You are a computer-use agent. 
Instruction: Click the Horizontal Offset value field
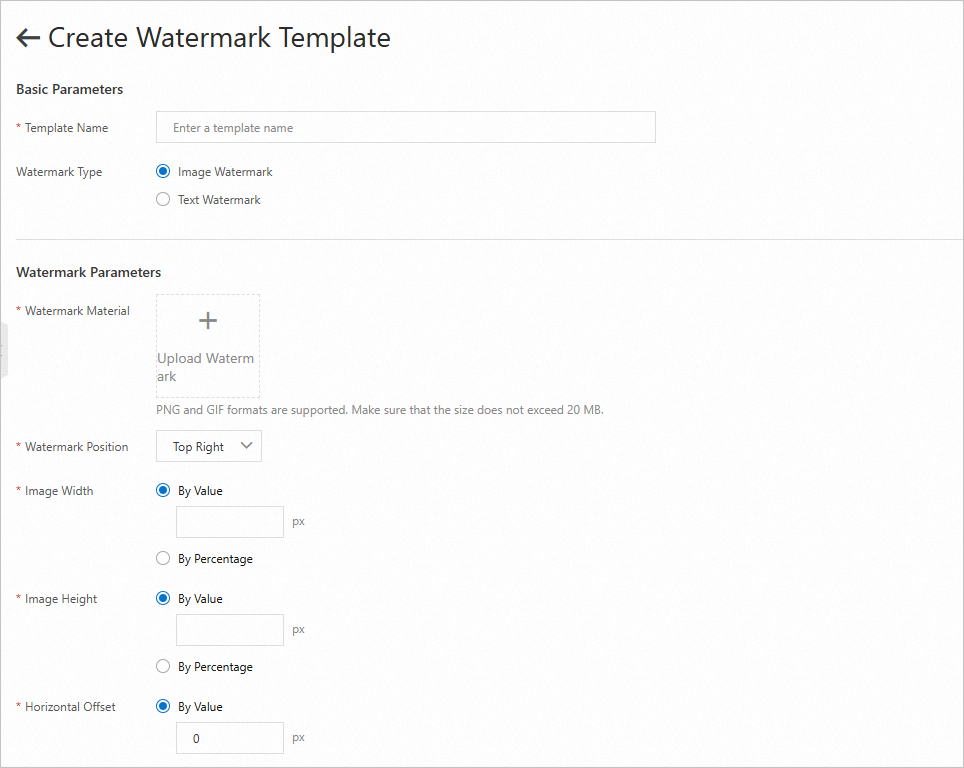229,738
